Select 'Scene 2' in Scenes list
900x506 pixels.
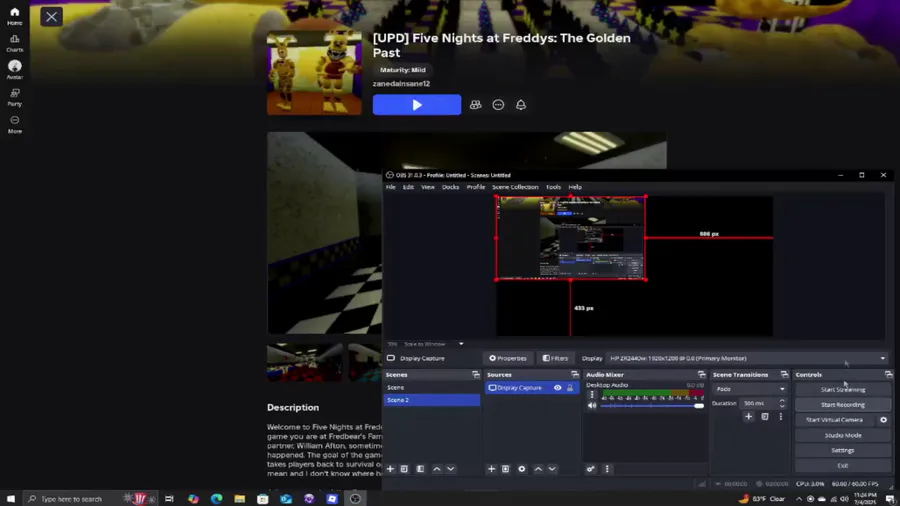(432, 400)
